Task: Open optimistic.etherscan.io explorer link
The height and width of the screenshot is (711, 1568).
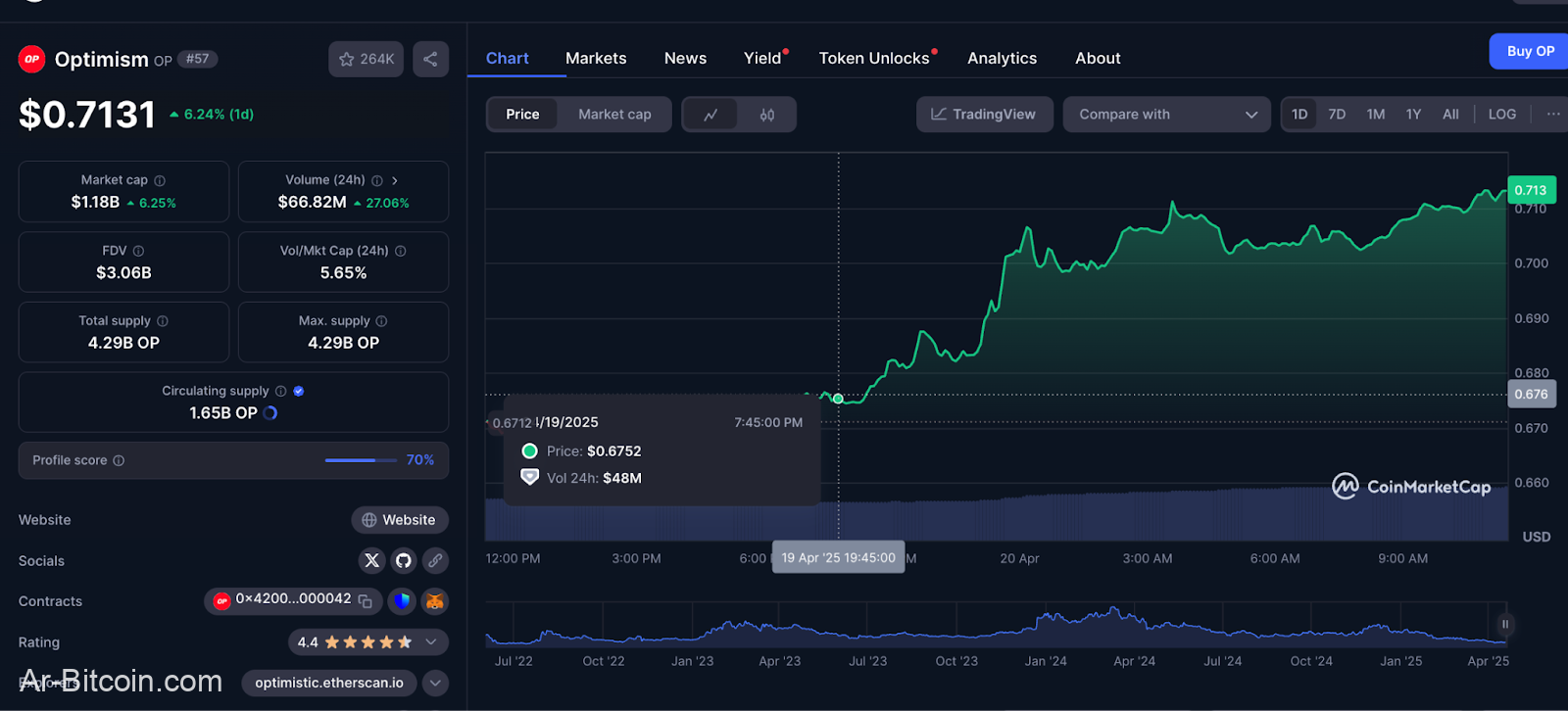Action: pos(329,683)
